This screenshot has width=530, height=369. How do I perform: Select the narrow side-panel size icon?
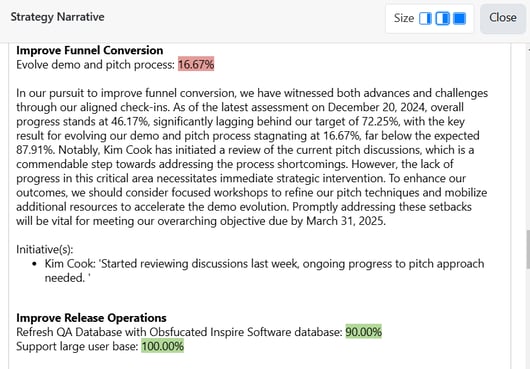click(425, 18)
